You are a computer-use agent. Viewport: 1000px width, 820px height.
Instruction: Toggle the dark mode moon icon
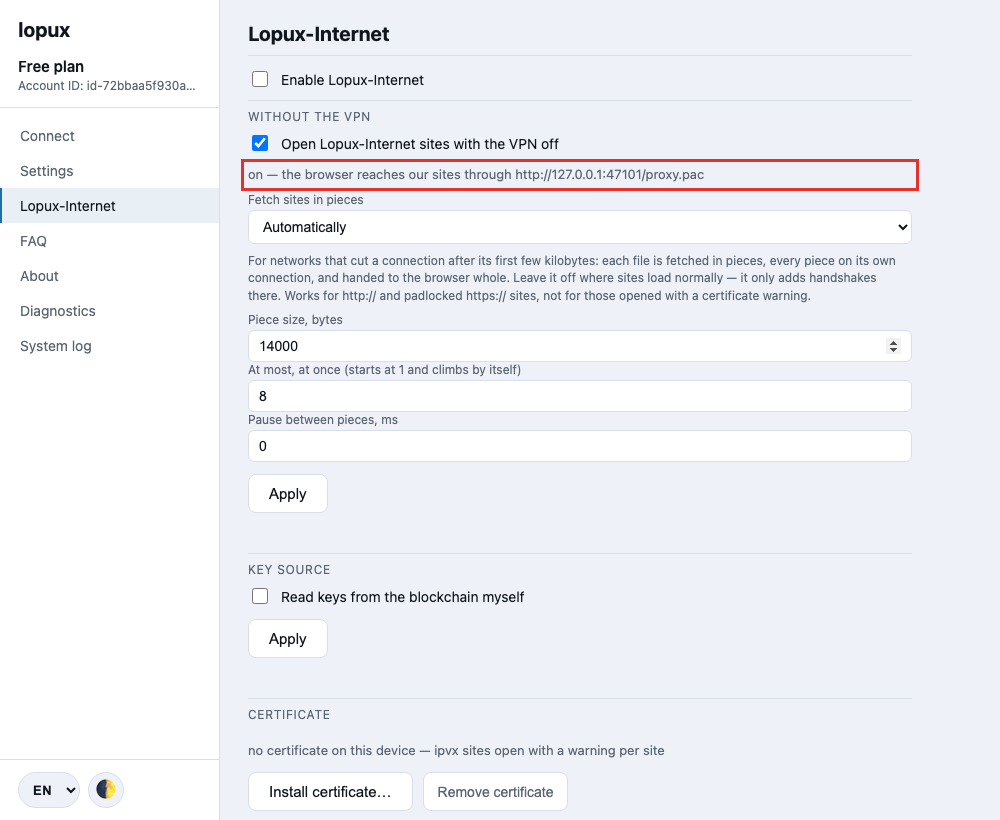(106, 790)
